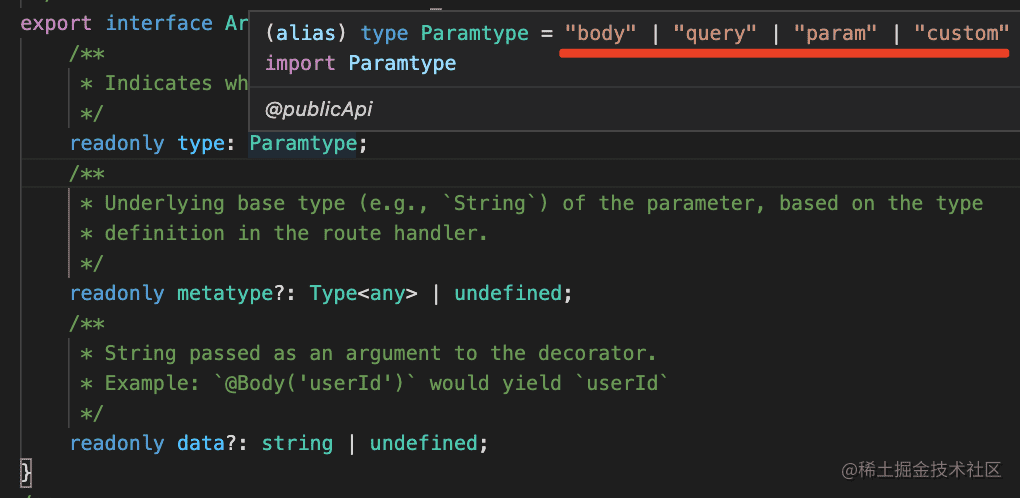Click the interface's closing curly brace
The image size is (1020, 498).
(x=26, y=470)
